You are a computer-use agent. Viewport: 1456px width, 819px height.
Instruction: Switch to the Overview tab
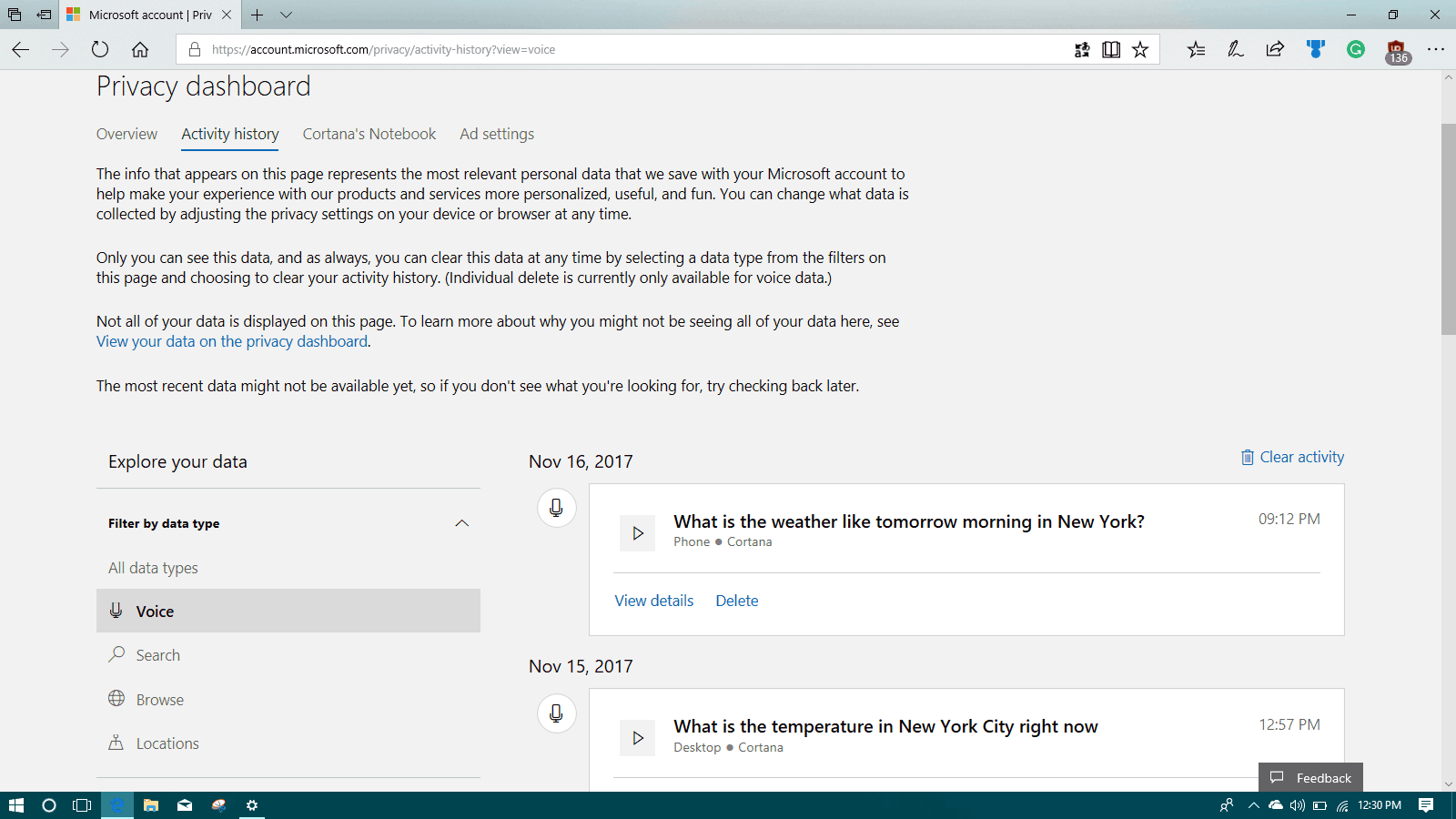[126, 134]
